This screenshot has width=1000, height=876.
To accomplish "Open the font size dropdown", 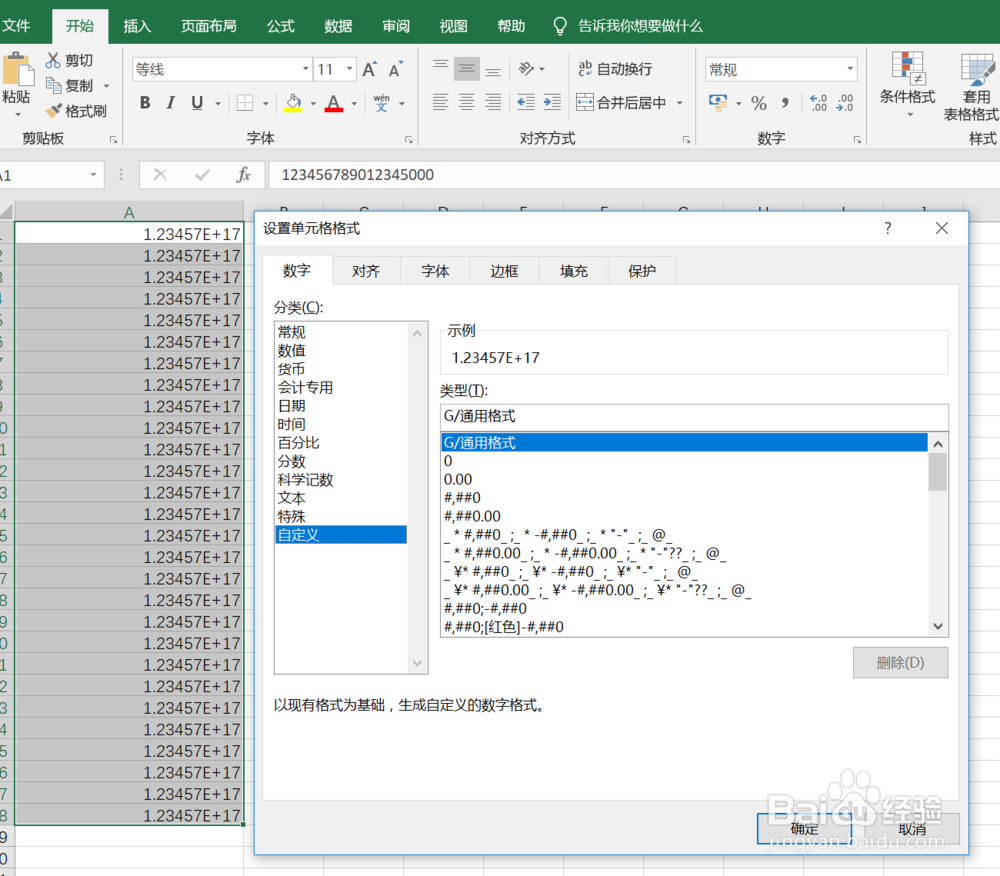I will tap(352, 69).
